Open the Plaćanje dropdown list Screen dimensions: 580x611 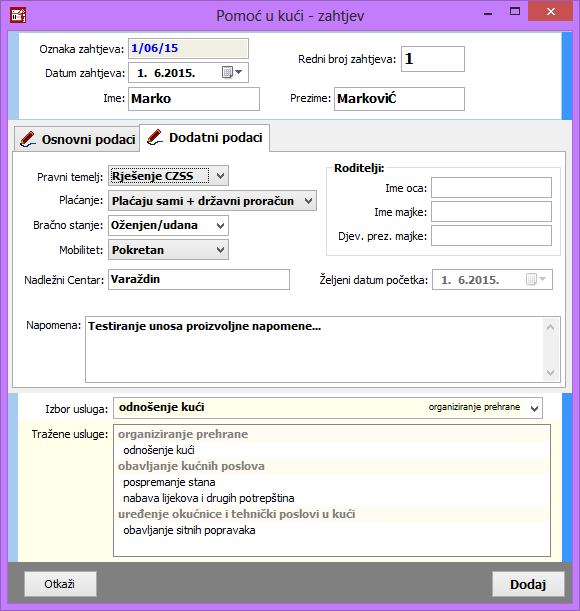point(308,201)
